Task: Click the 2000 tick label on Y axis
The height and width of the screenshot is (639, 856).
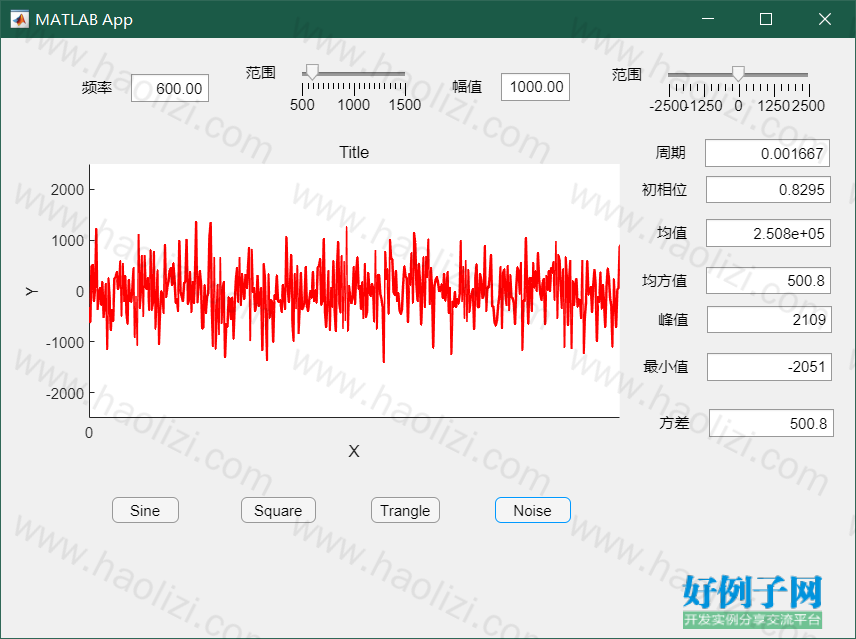Action: click(x=67, y=190)
